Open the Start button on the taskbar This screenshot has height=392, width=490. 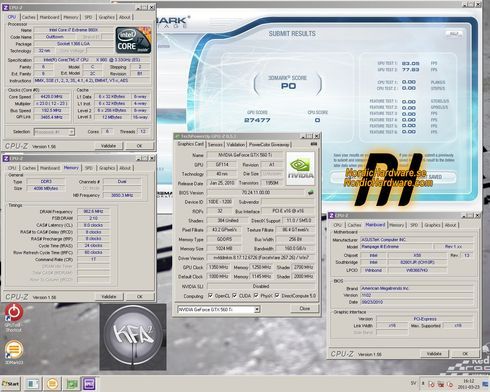11,384
